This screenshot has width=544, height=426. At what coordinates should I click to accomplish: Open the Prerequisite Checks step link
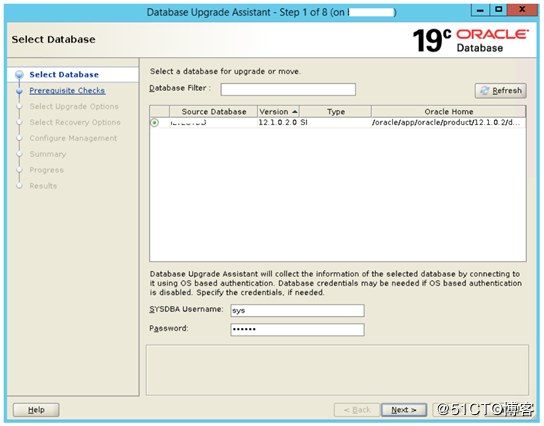67,91
